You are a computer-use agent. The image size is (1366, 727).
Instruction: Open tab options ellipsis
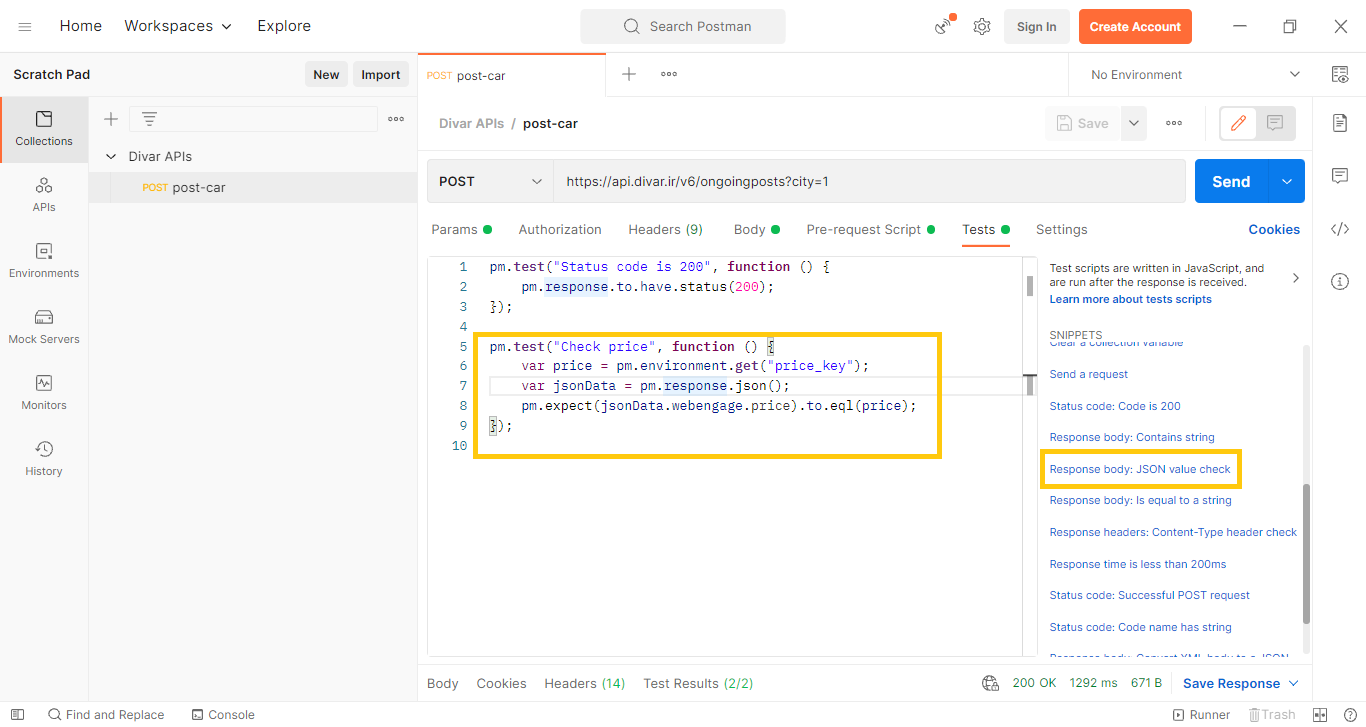[x=669, y=74]
